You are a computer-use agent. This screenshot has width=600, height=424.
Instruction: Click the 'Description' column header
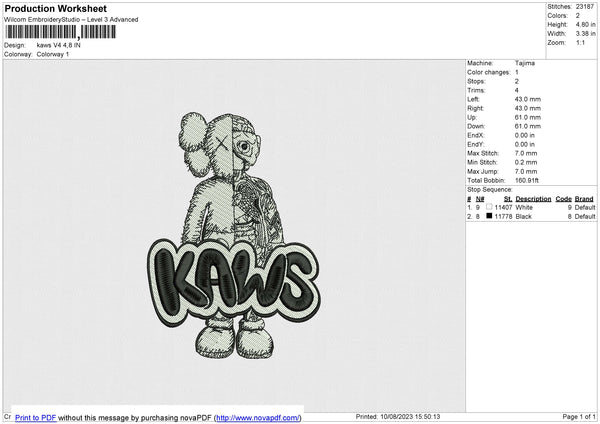[x=533, y=199]
